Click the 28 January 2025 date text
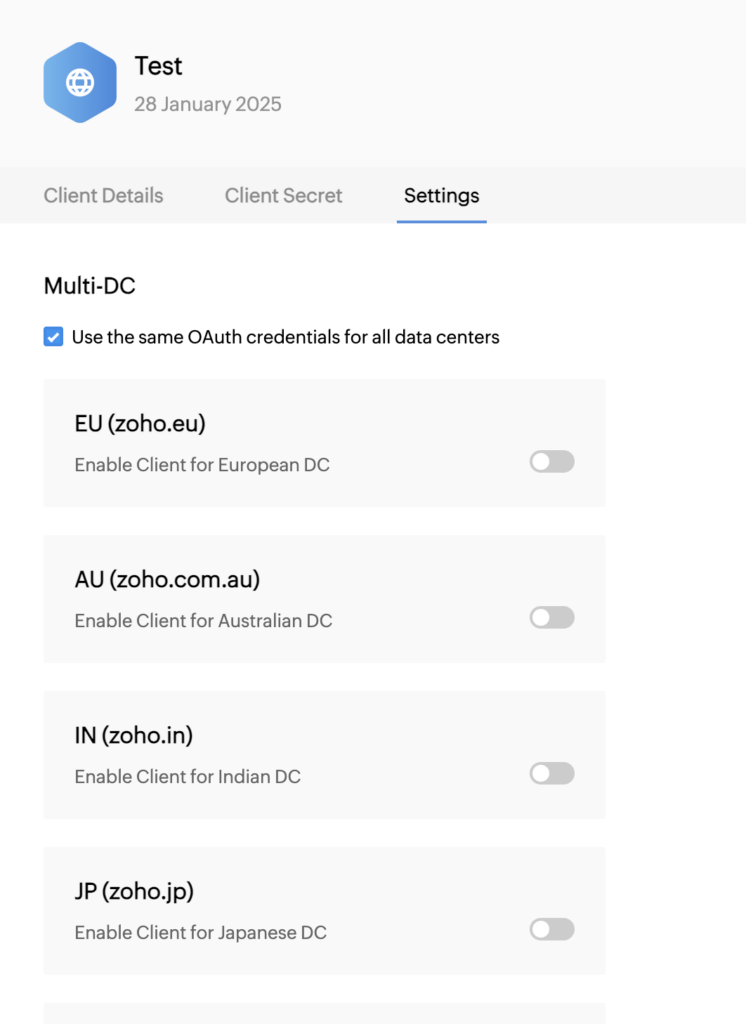 click(x=208, y=104)
